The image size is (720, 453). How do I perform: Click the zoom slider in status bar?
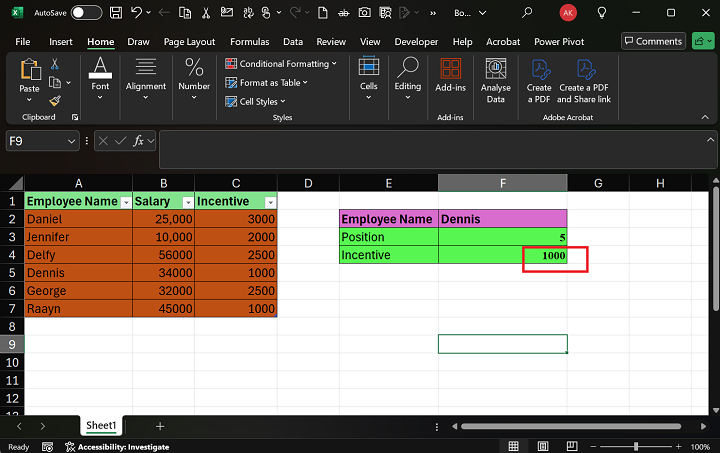636,446
